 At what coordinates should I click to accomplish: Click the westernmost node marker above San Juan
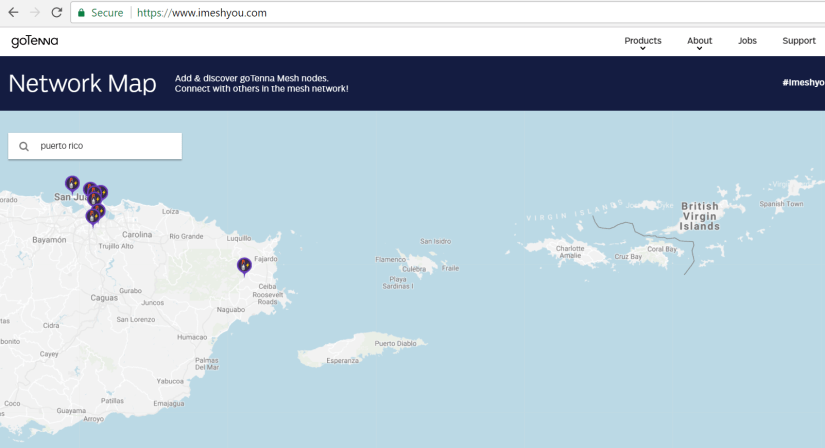coord(72,183)
